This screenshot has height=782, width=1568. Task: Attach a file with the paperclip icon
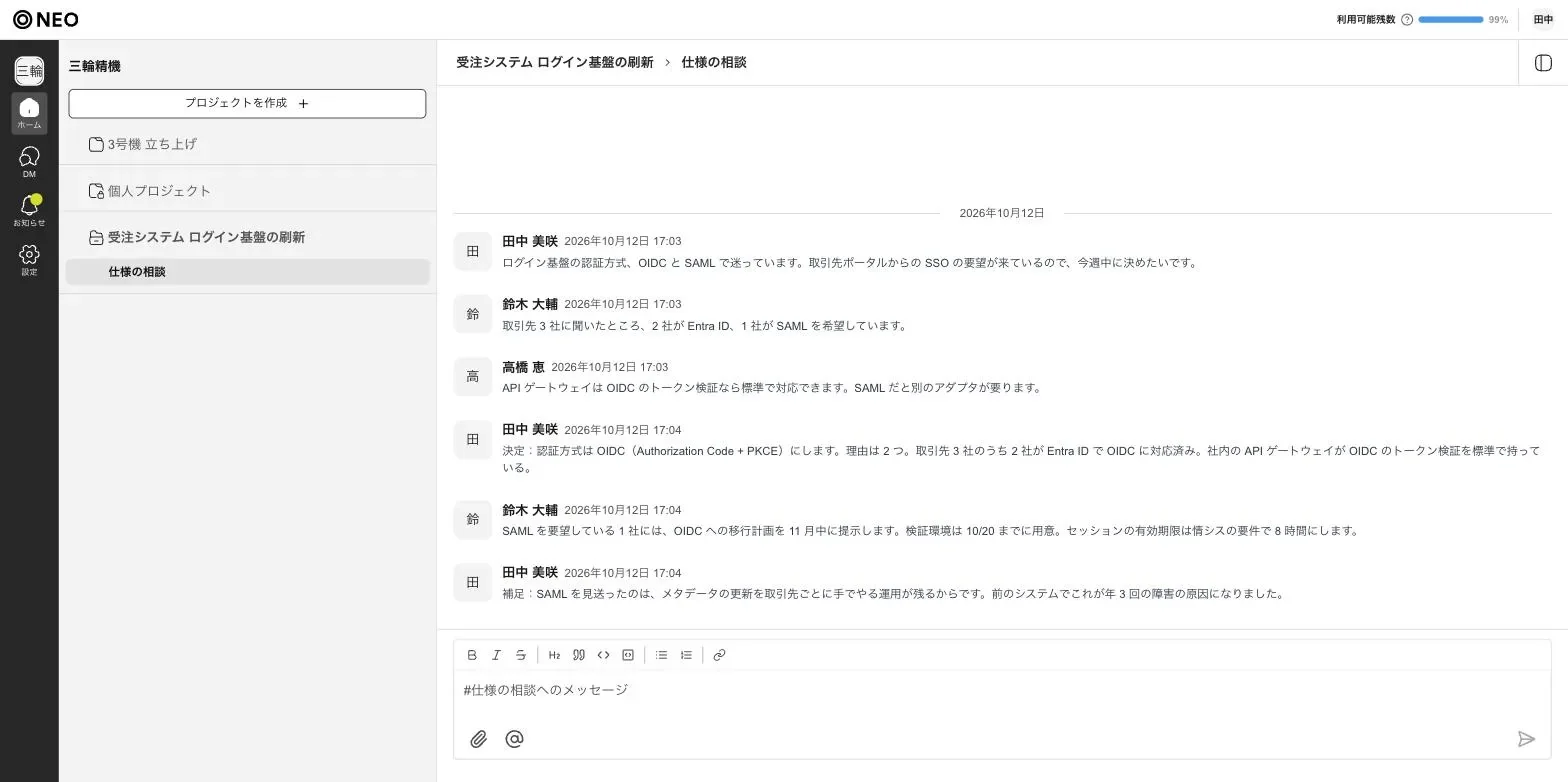point(479,739)
